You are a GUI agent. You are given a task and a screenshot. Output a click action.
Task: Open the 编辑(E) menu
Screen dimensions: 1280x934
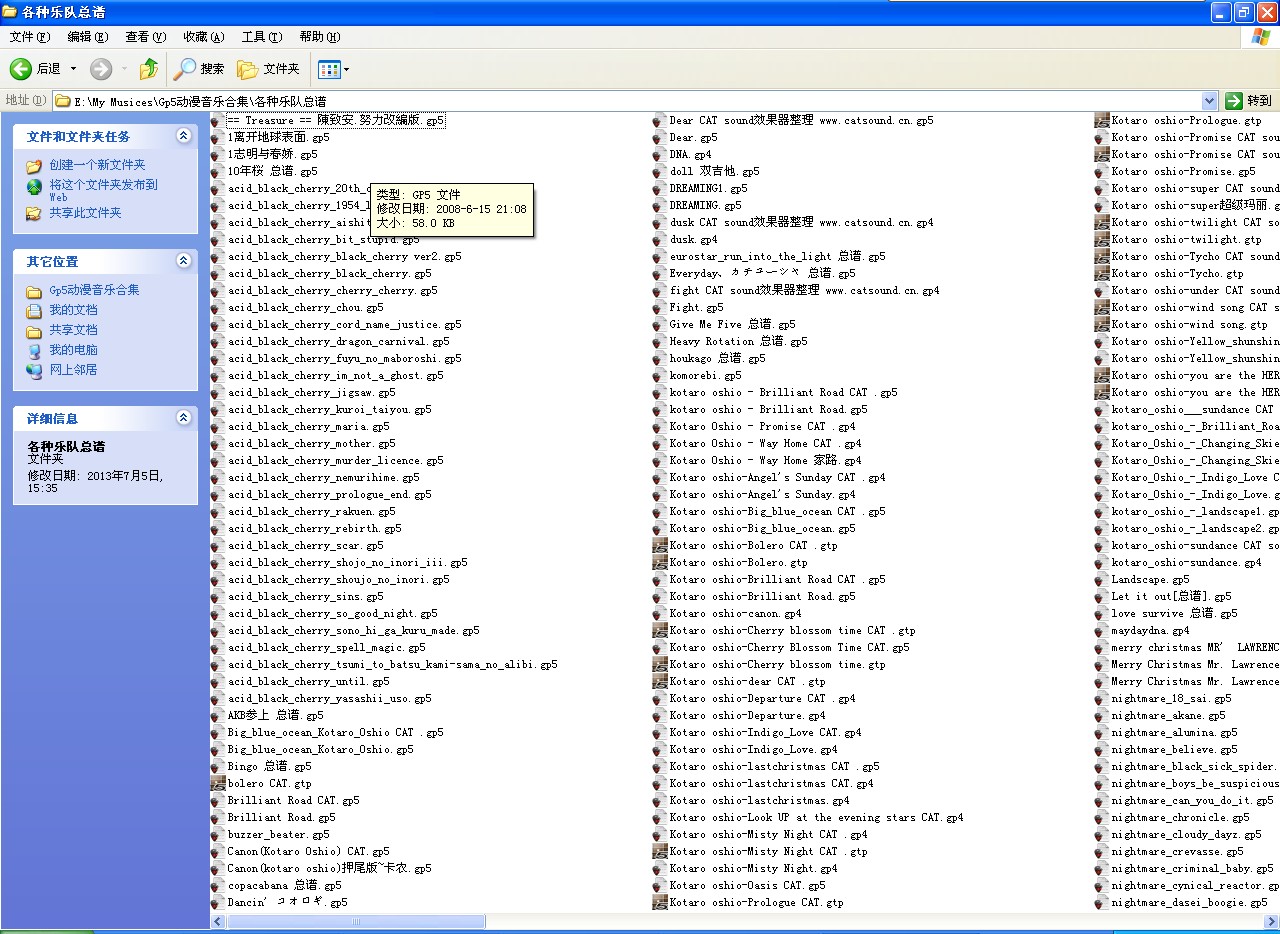[88, 37]
